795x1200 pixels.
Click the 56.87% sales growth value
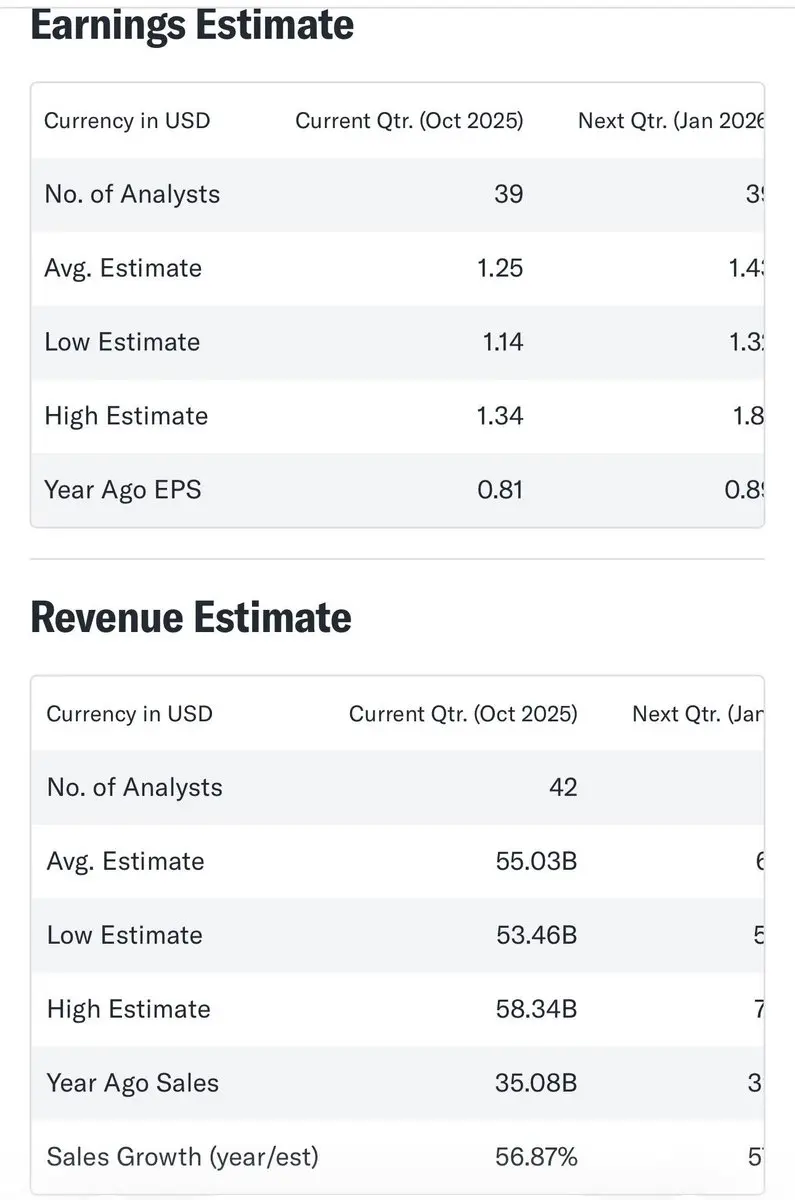[536, 1157]
